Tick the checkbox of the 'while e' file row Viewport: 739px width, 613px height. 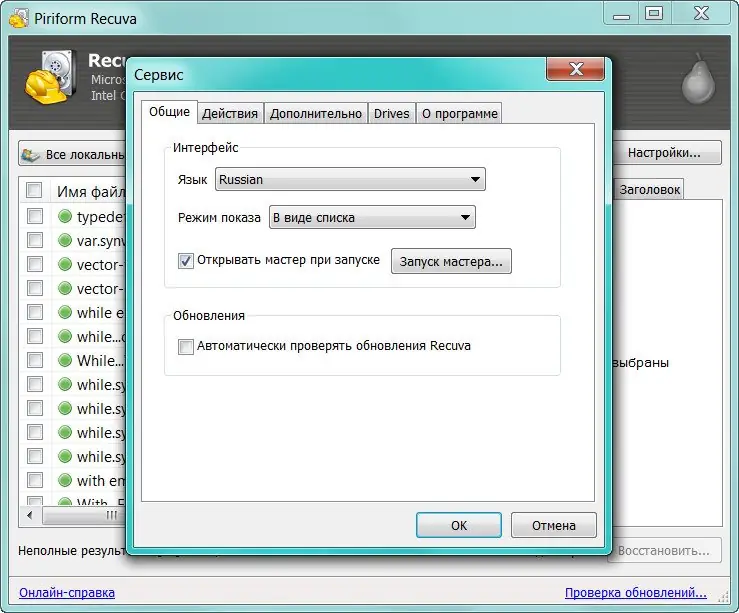coord(35,312)
